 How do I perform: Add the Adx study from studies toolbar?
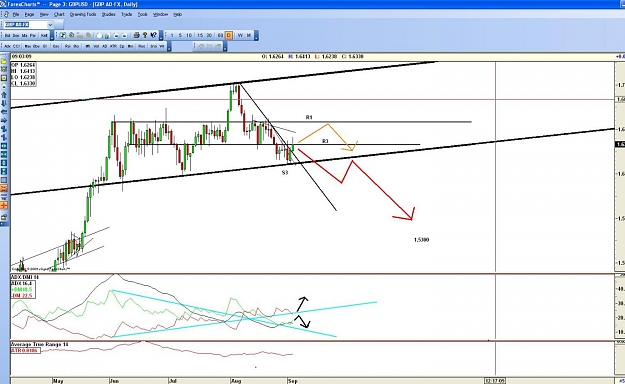pos(7,46)
